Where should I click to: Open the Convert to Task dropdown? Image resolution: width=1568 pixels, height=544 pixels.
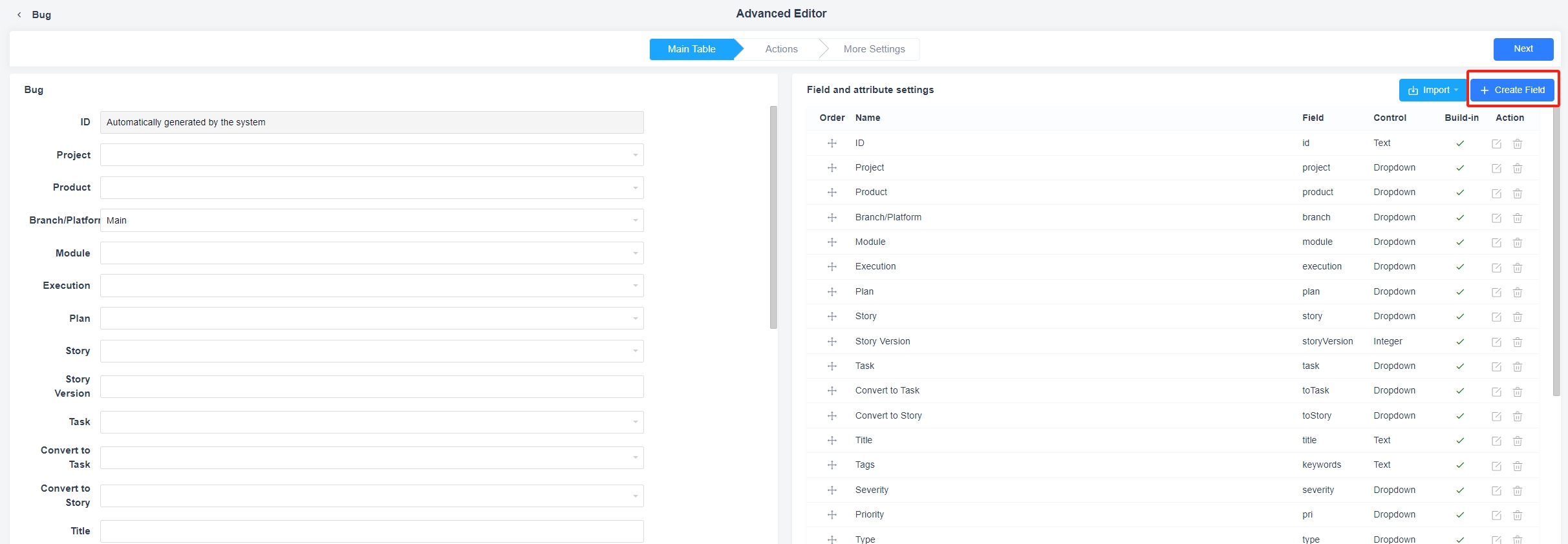372,457
